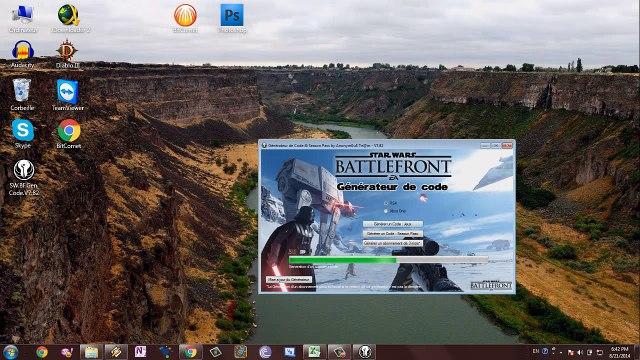Click the green generation progress bar

click(x=388, y=260)
